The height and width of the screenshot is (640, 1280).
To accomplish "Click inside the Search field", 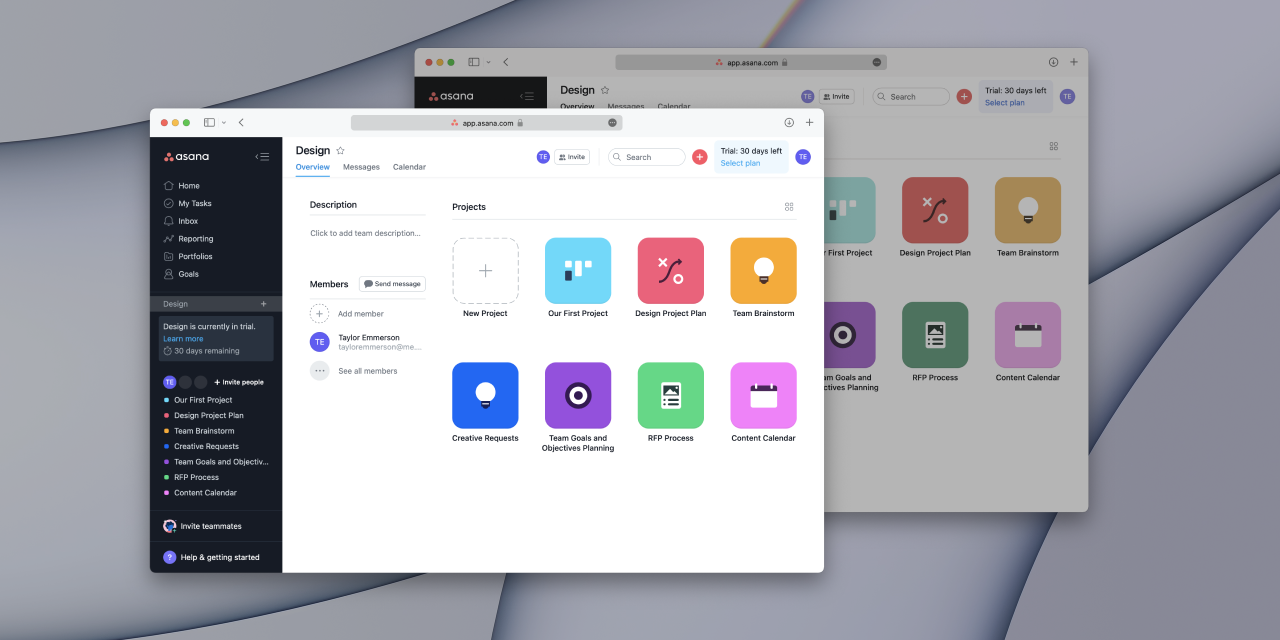I will (646, 156).
